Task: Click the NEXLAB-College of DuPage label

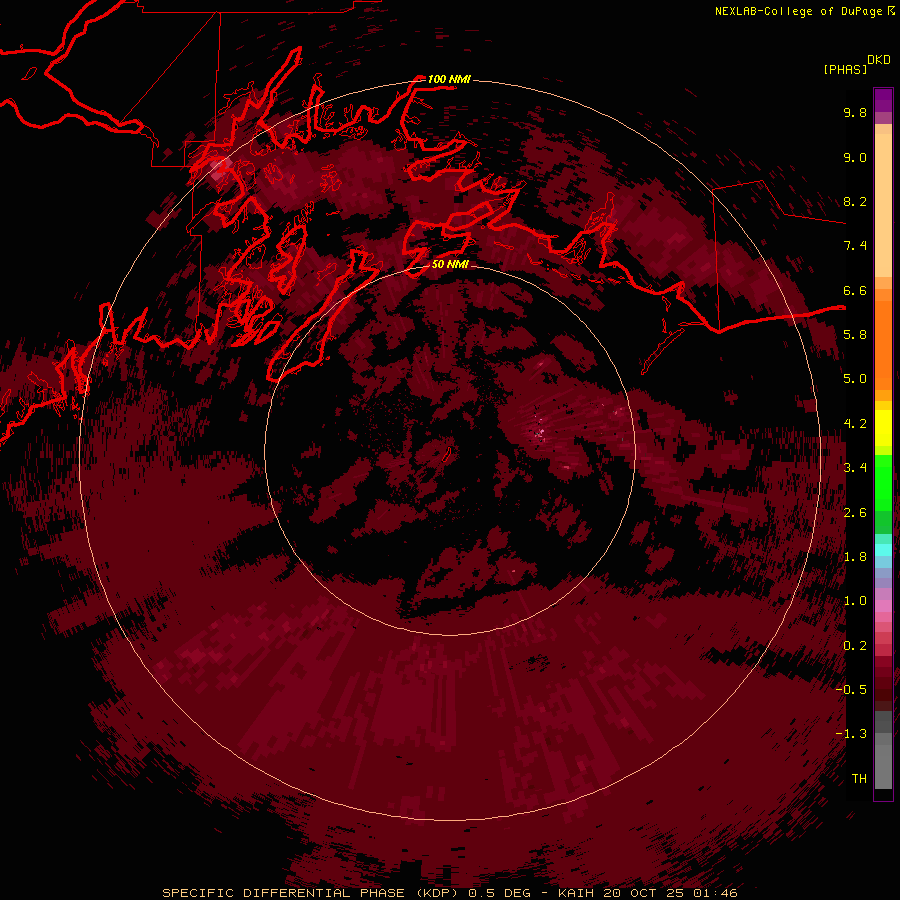Action: pos(800,11)
